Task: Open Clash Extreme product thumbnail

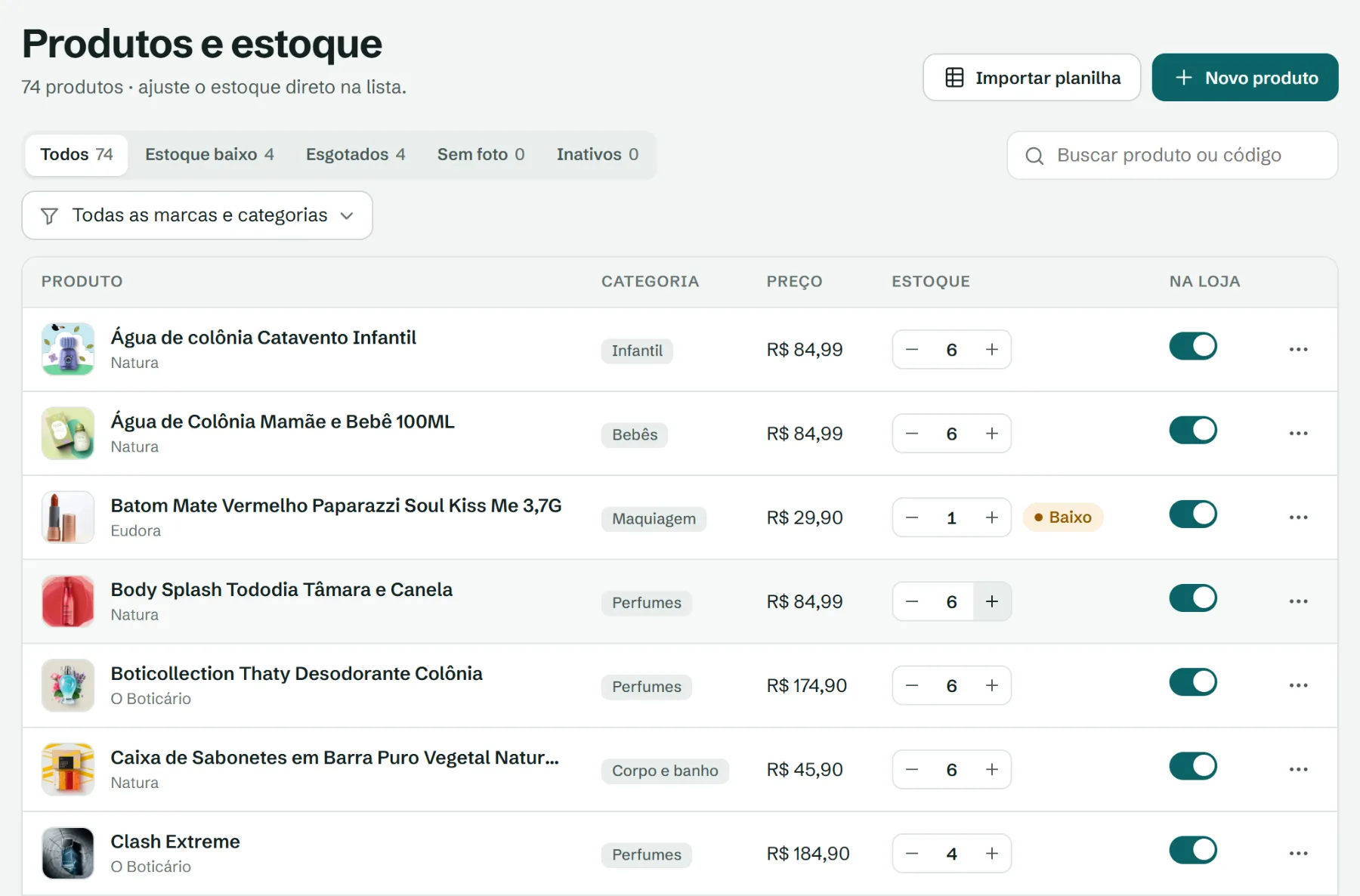Action: point(68,853)
